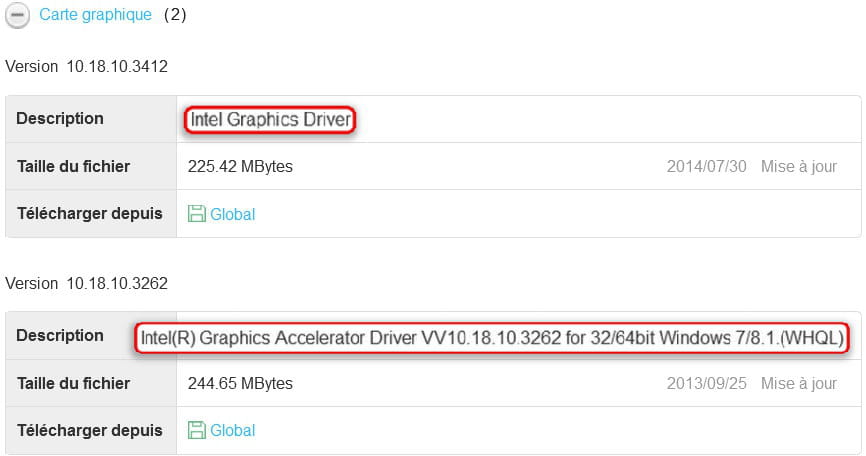Click the floppy disk icon for version 10.18.10.3412

point(196,214)
